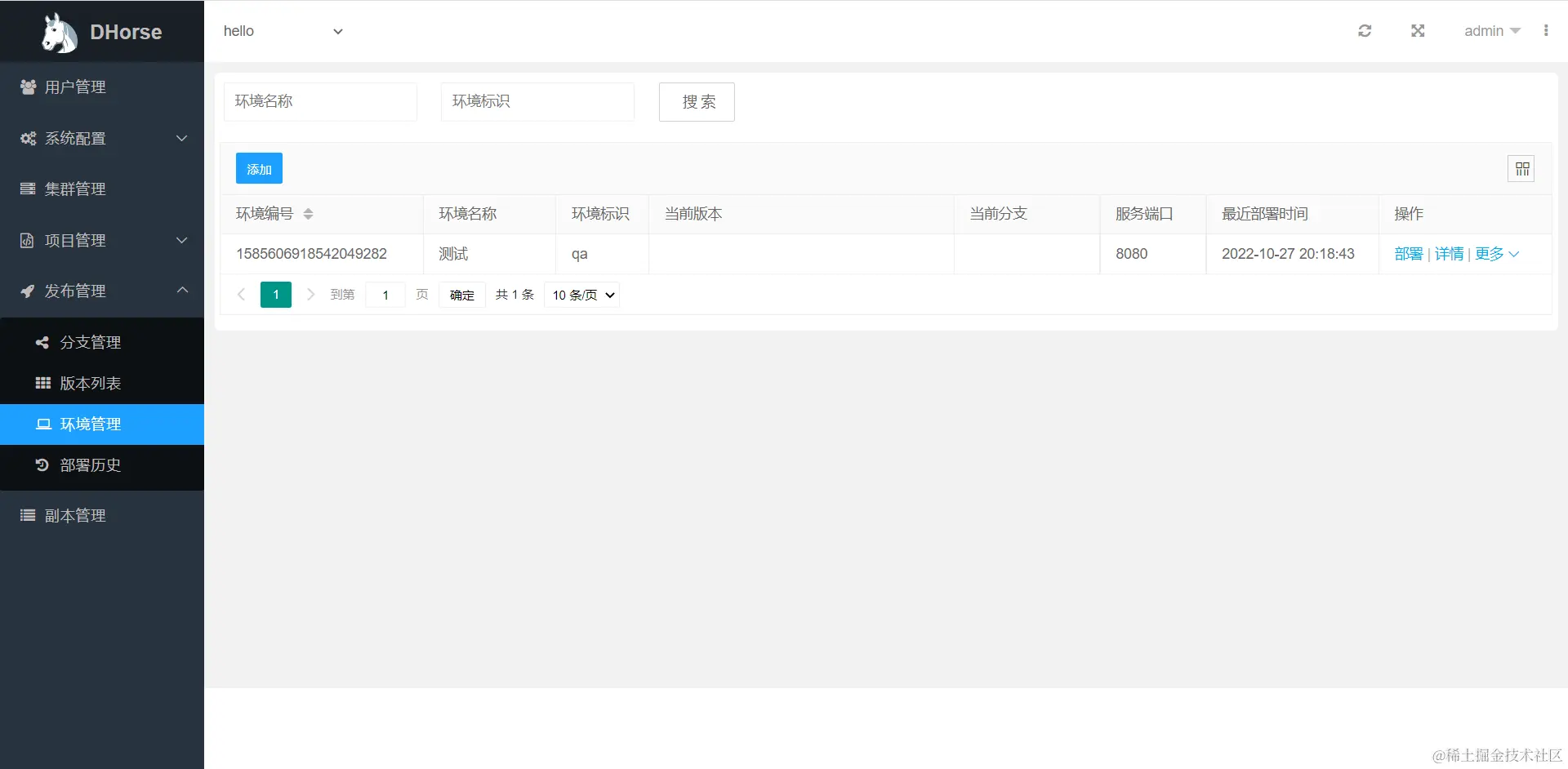Toggle sort order on 环境编号 column

[x=309, y=213]
